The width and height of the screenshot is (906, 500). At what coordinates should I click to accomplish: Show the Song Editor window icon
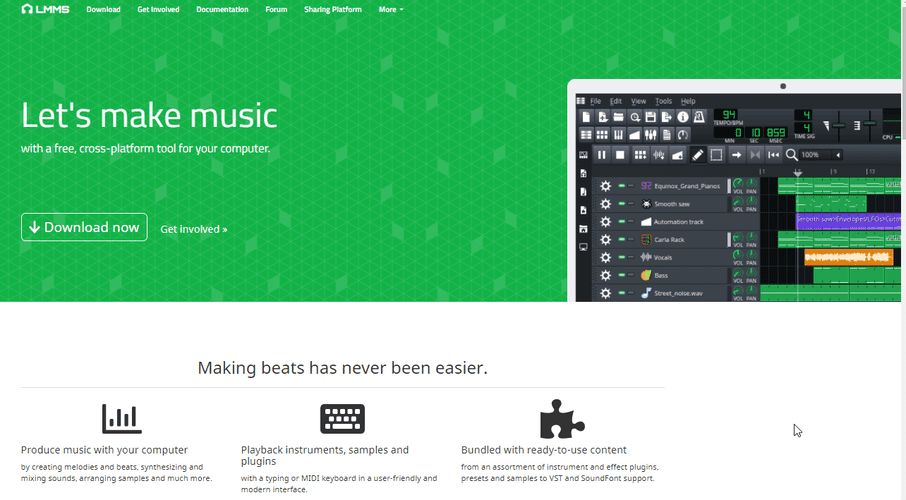[586, 135]
